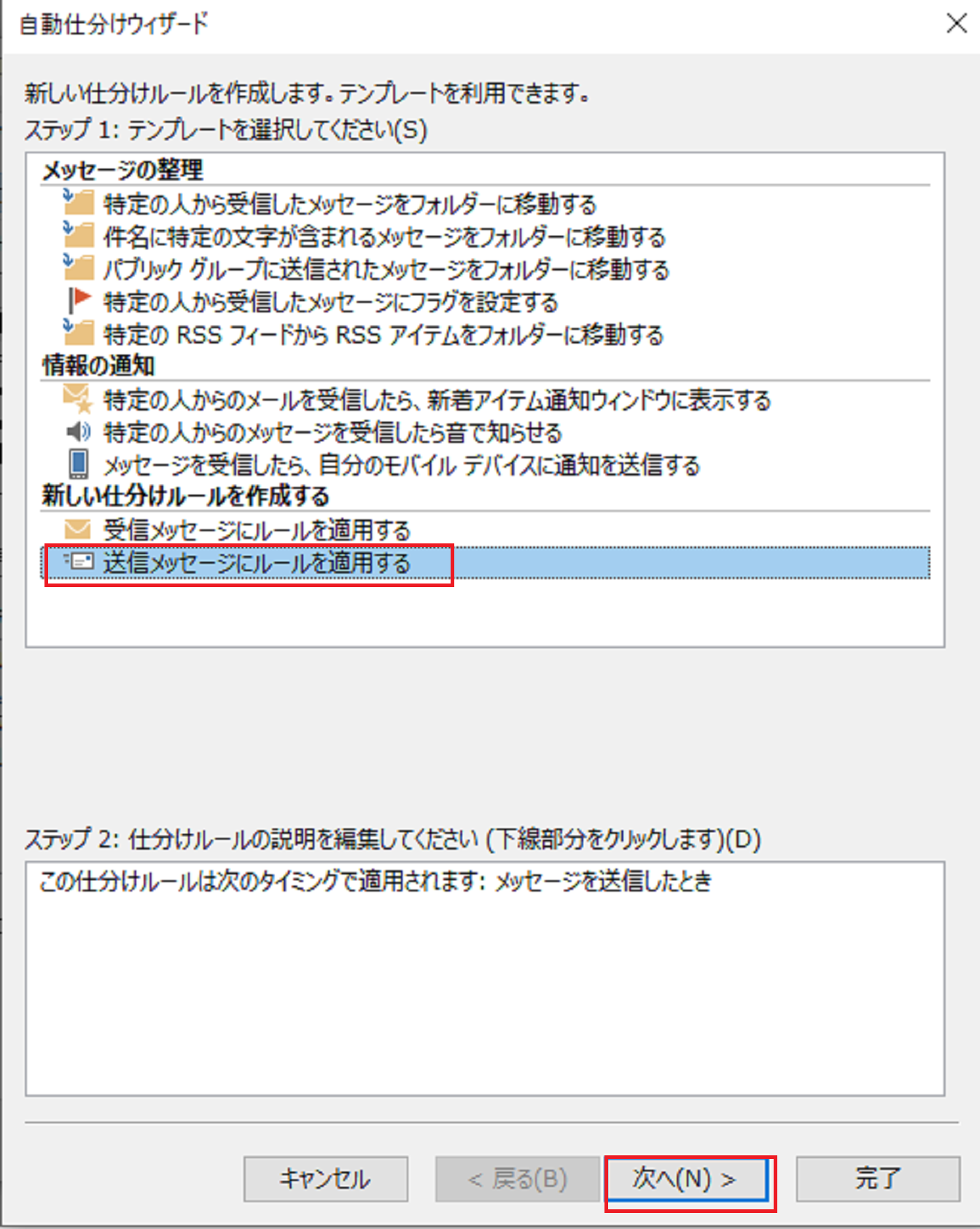This screenshot has height=1229, width=980.
Task: Select 受信メッセージにルールを適用する
Action: [x=257, y=530]
